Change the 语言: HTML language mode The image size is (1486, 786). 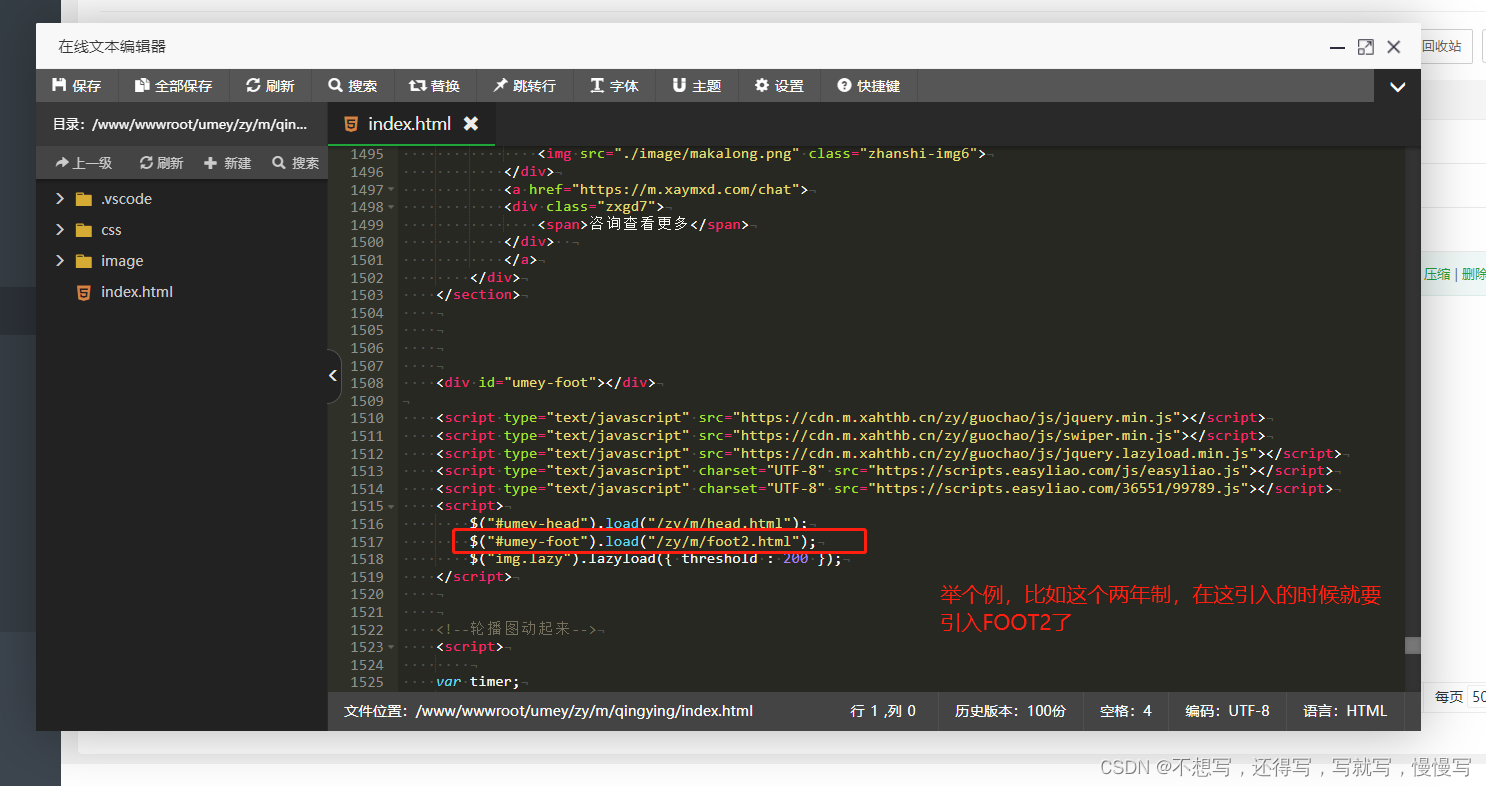[1345, 711]
